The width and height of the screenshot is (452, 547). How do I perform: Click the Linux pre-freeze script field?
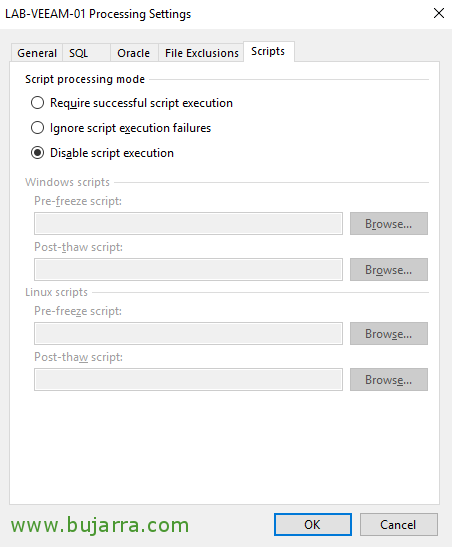[x=188, y=334]
